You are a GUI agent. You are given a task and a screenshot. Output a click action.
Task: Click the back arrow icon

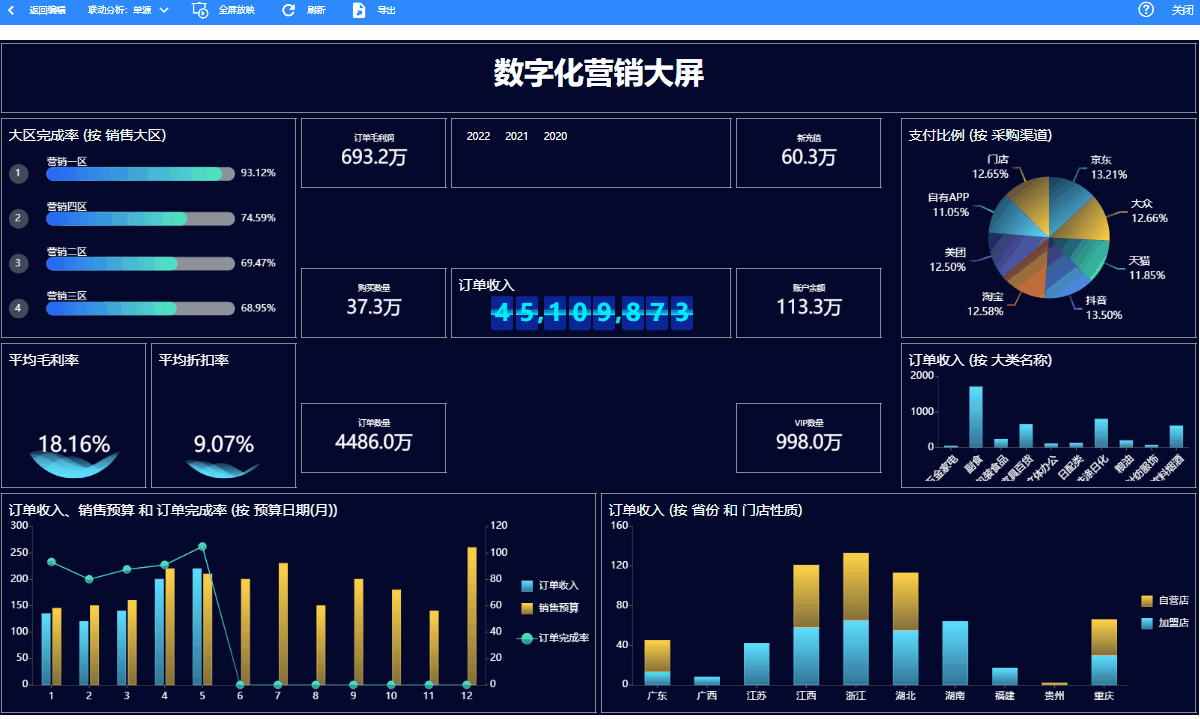click(11, 10)
